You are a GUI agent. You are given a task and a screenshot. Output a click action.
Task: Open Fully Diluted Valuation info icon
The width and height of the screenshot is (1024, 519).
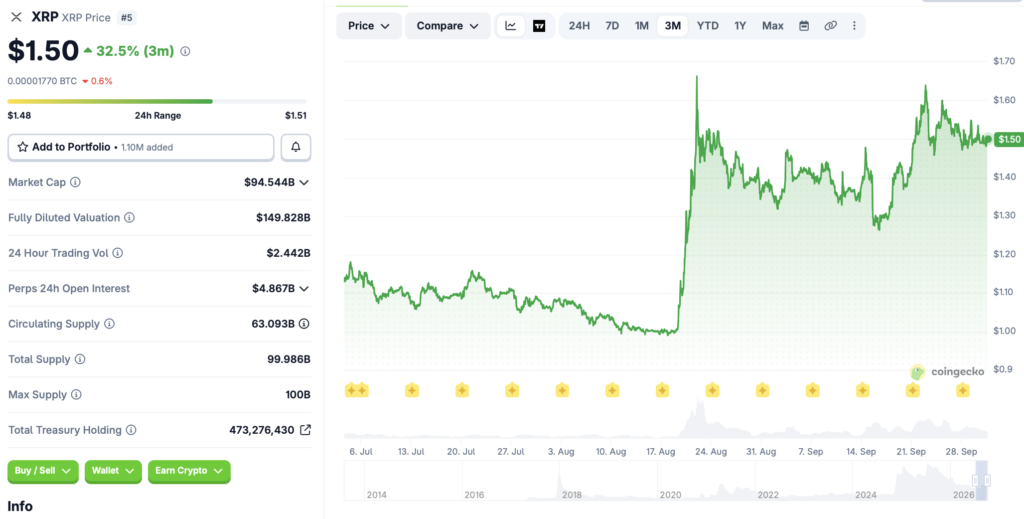[x=129, y=217]
